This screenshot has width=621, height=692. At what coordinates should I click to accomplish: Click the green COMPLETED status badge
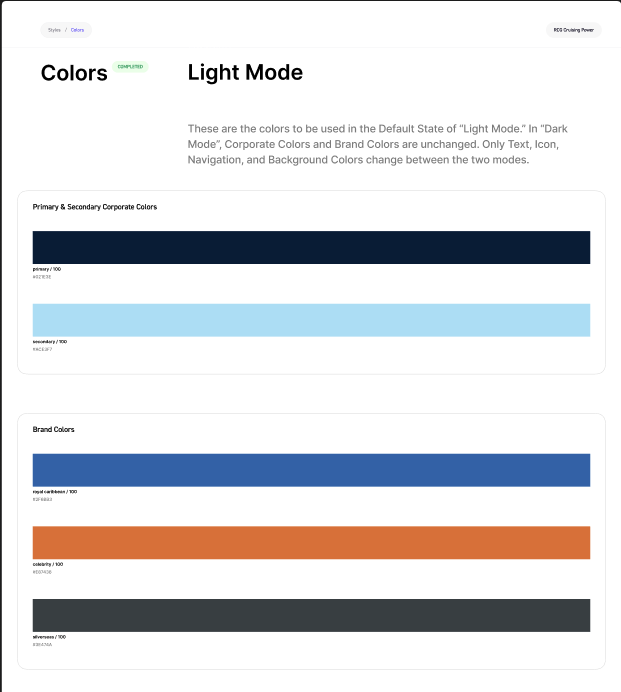130,67
